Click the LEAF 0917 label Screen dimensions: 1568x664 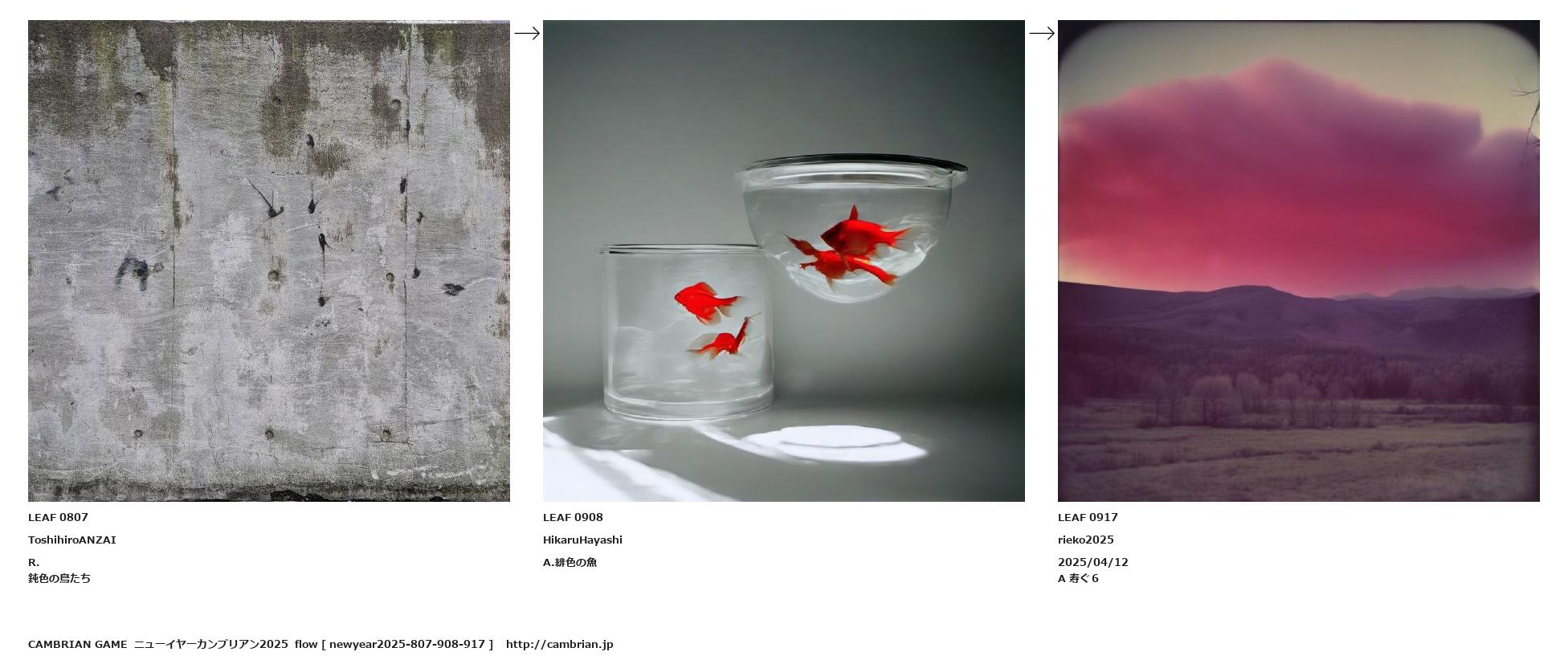1088,517
